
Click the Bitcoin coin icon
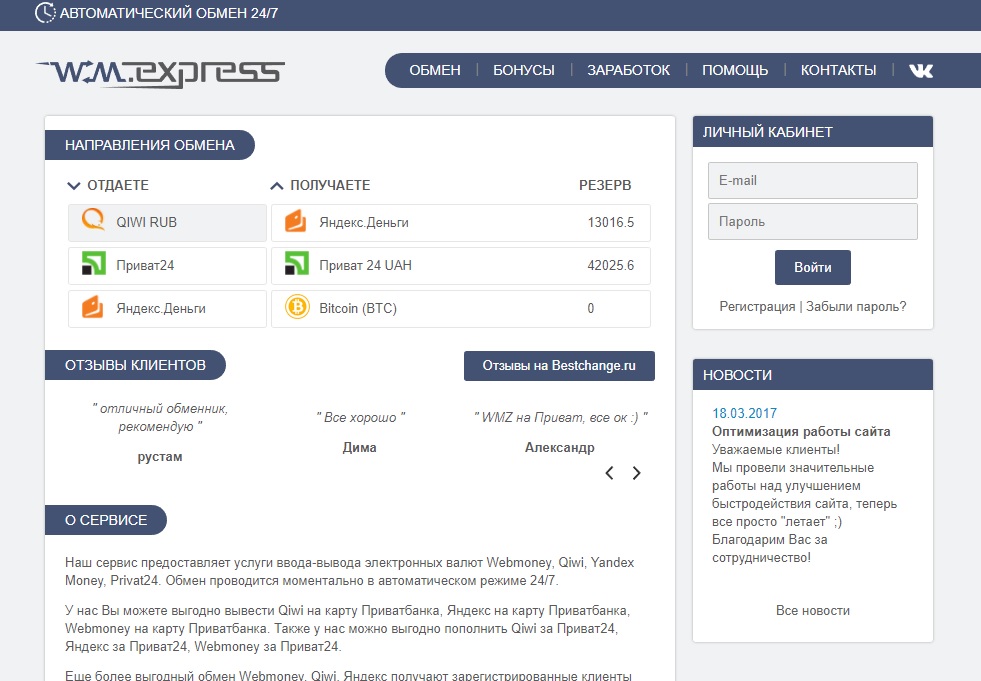click(297, 307)
